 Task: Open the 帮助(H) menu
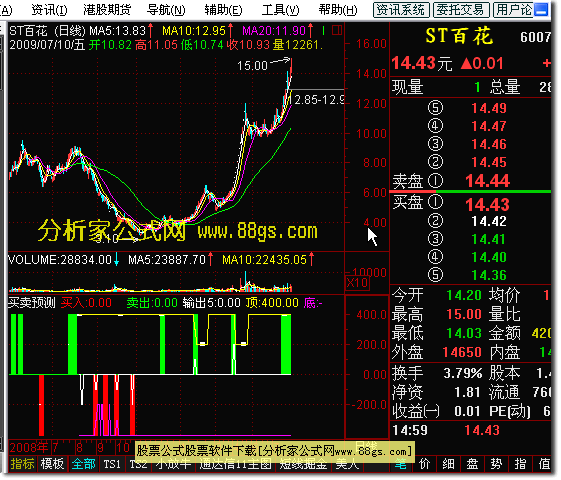click(338, 10)
